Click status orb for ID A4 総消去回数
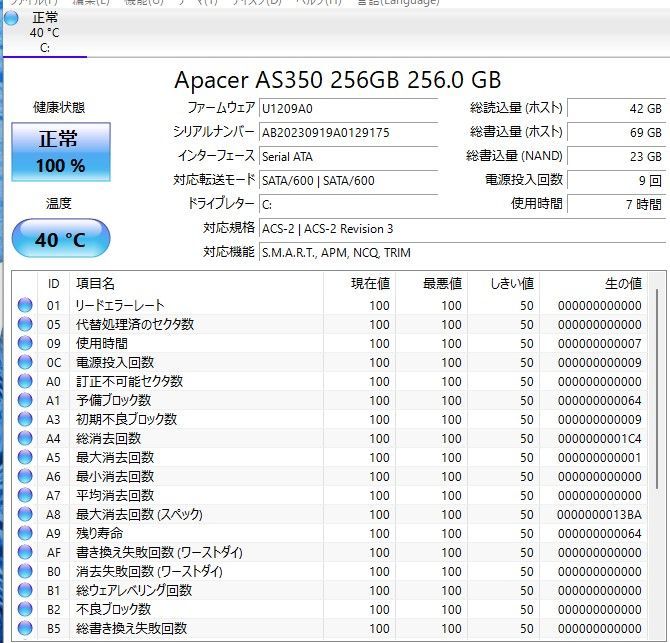Viewport: 670px width, 643px height. (25, 438)
